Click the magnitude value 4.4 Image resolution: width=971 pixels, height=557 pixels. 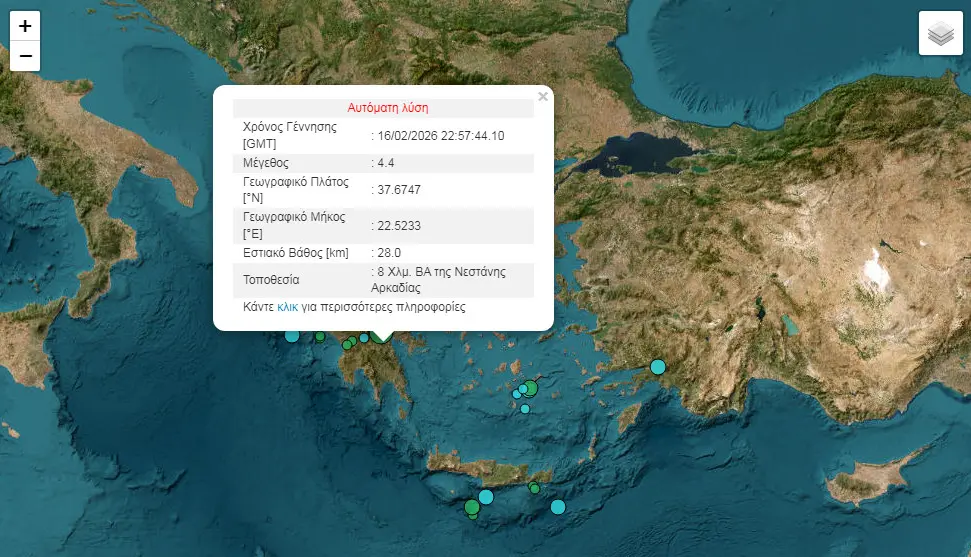[x=388, y=162]
